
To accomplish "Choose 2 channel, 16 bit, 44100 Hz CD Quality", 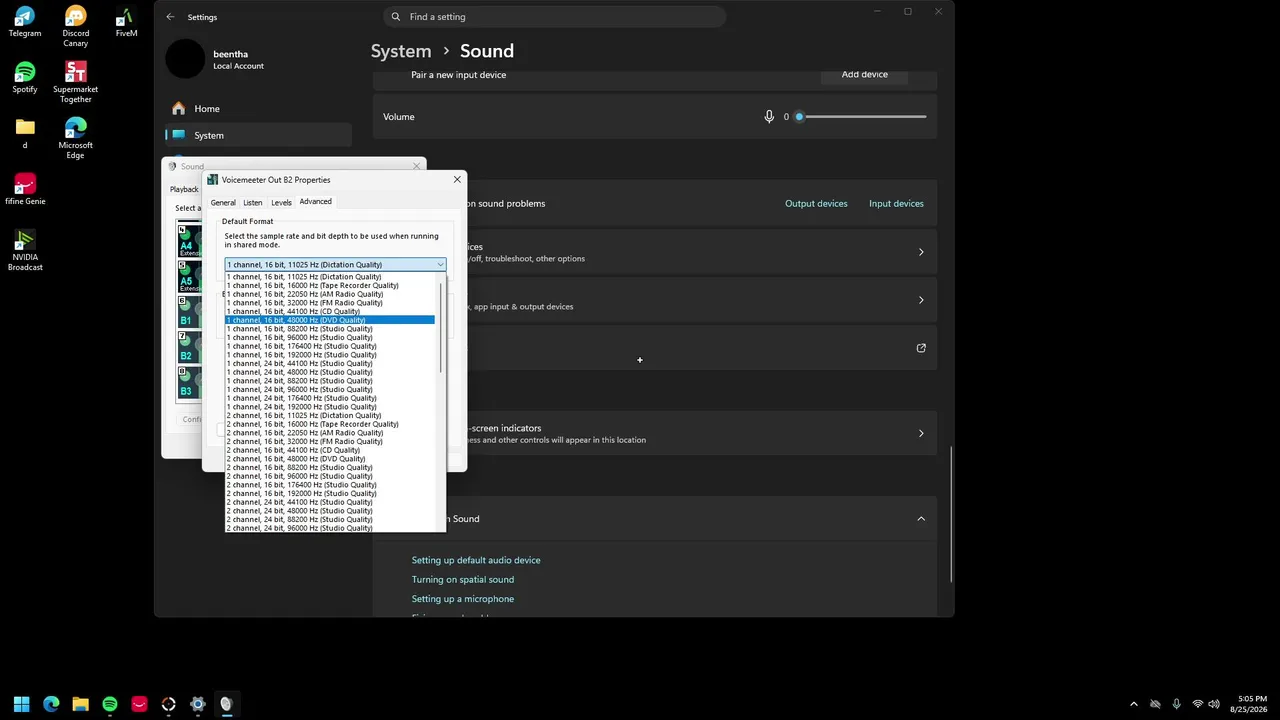I will pyautogui.click(x=330, y=450).
